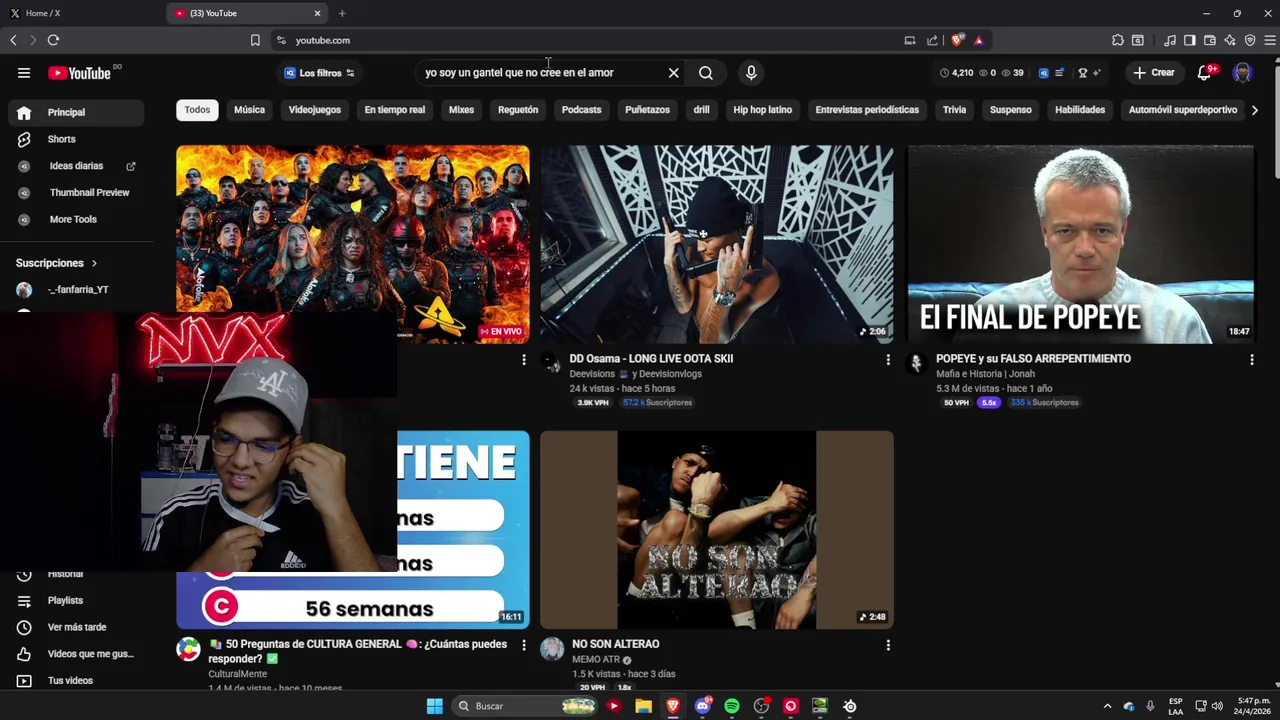Select the Hip hop latino chip

point(762,110)
